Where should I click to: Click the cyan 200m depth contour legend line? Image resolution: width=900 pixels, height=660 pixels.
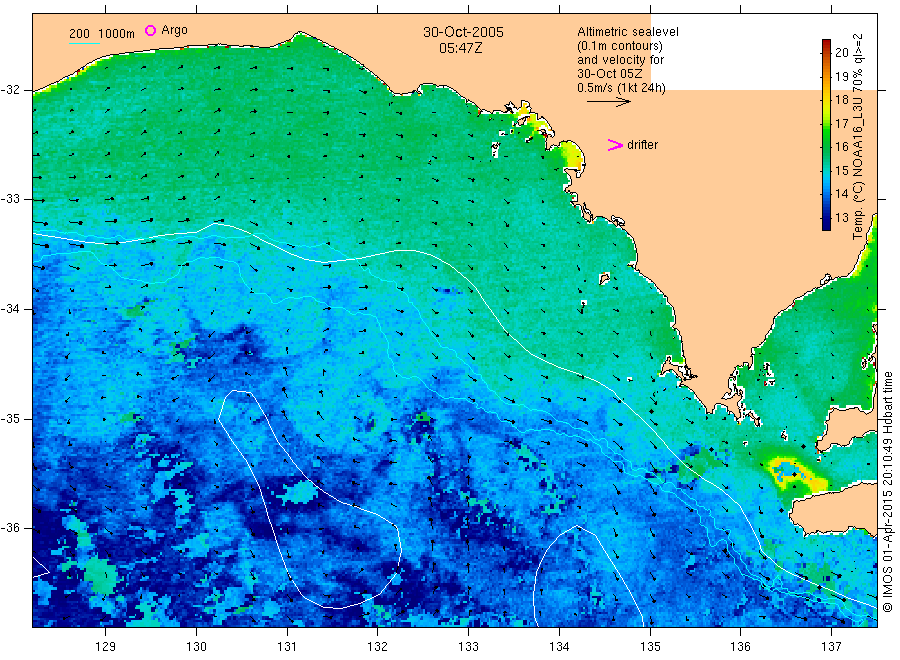84,43
